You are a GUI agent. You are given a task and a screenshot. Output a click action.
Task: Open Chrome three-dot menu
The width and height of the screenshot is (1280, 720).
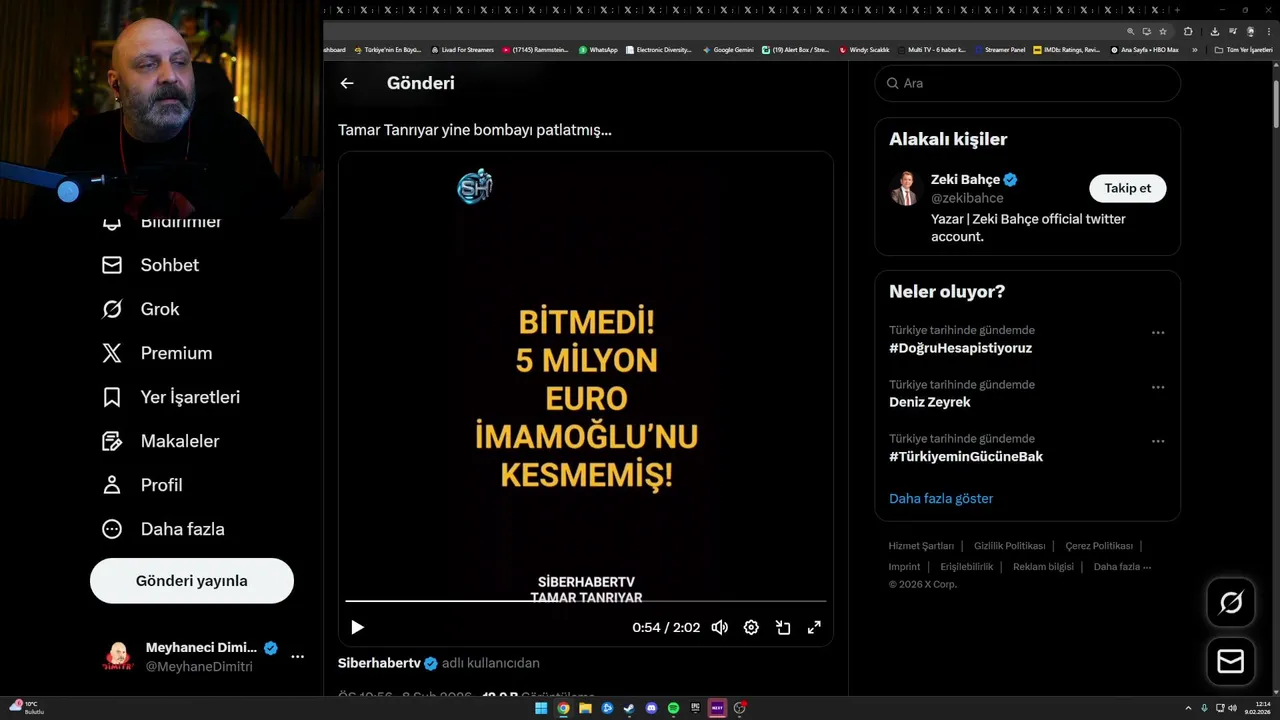(1267, 31)
